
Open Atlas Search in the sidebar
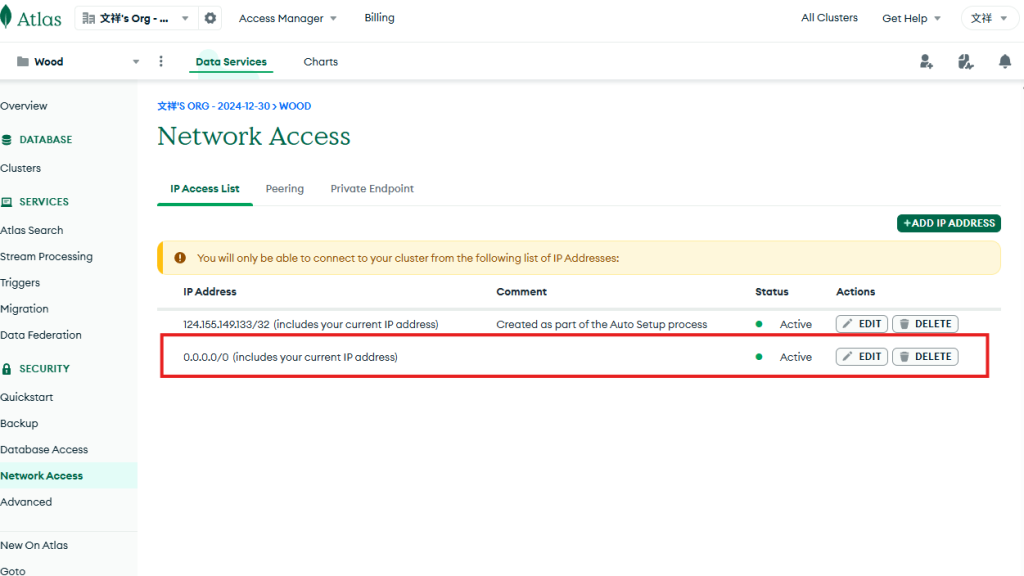pyautogui.click(x=31, y=230)
